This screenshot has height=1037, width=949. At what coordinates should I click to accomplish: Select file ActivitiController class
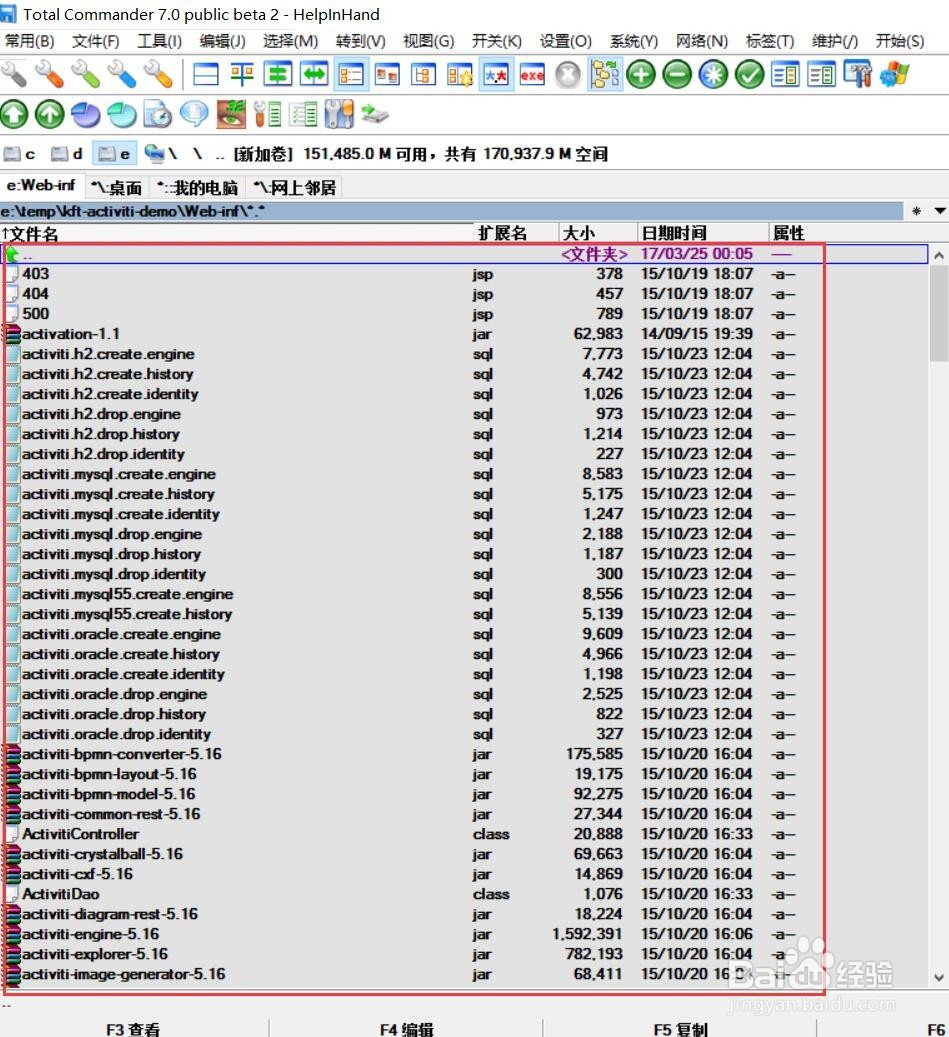465,834
